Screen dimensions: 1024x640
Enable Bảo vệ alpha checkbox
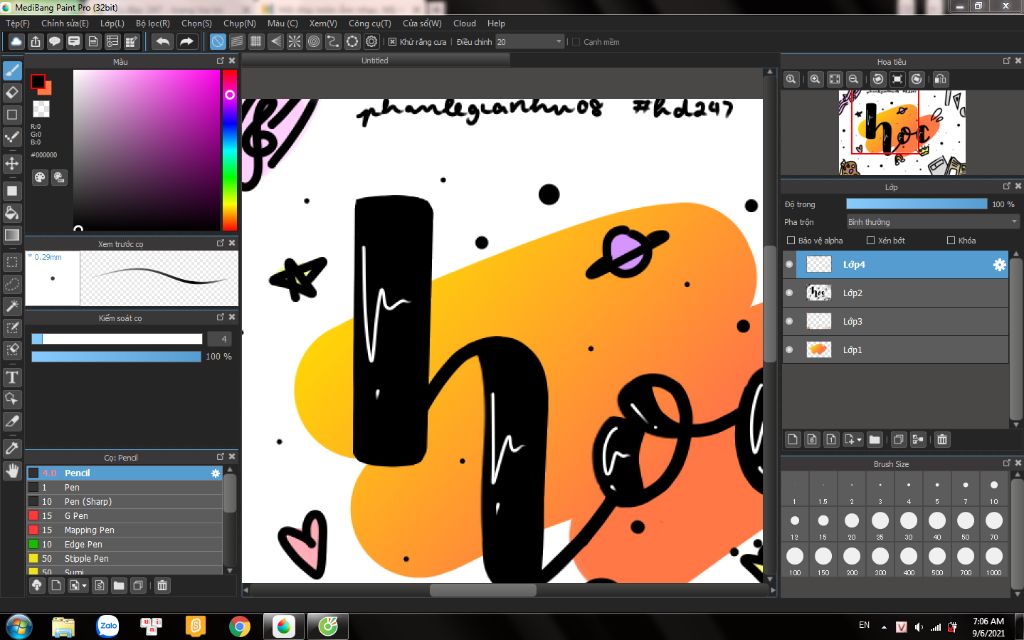(791, 240)
